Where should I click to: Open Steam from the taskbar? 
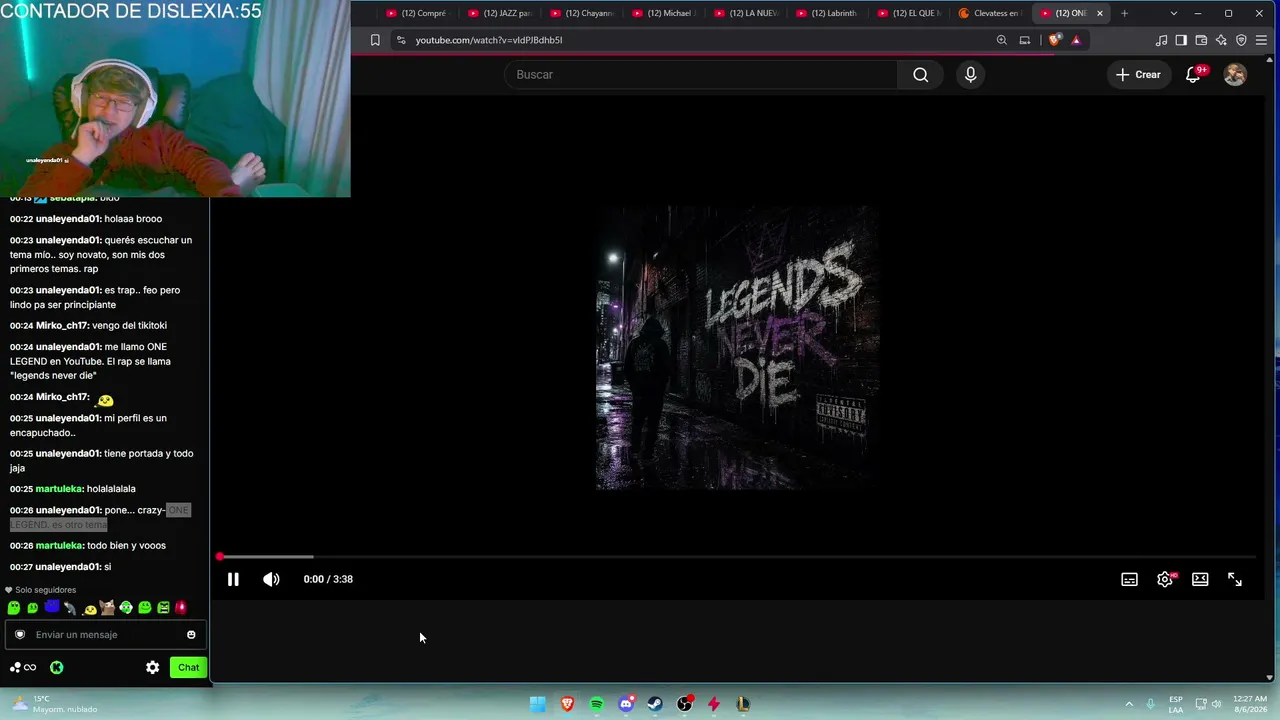coord(655,704)
